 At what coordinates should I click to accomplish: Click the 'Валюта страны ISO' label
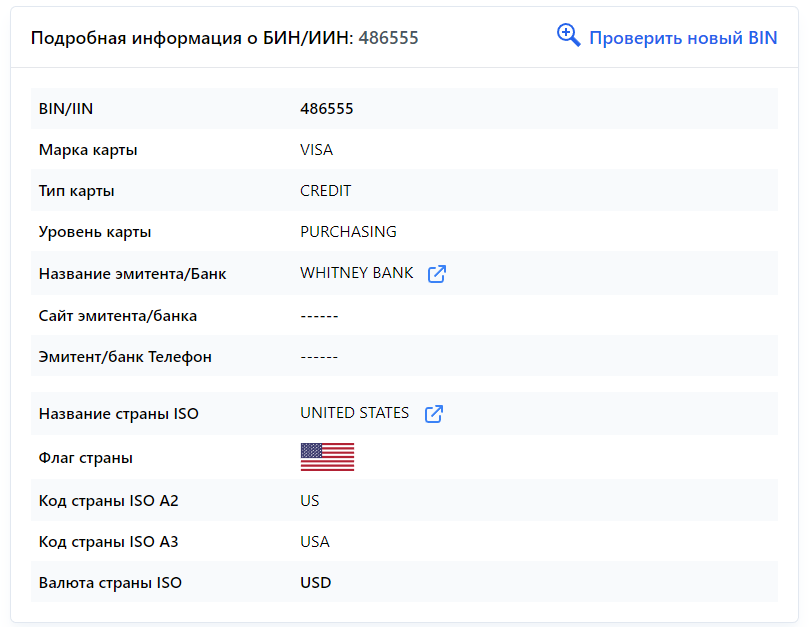click(x=110, y=583)
